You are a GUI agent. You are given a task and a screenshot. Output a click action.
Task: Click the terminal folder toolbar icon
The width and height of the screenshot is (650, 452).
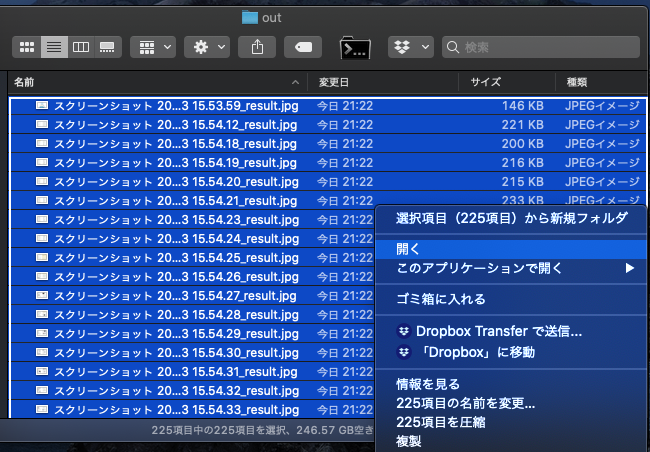point(355,48)
